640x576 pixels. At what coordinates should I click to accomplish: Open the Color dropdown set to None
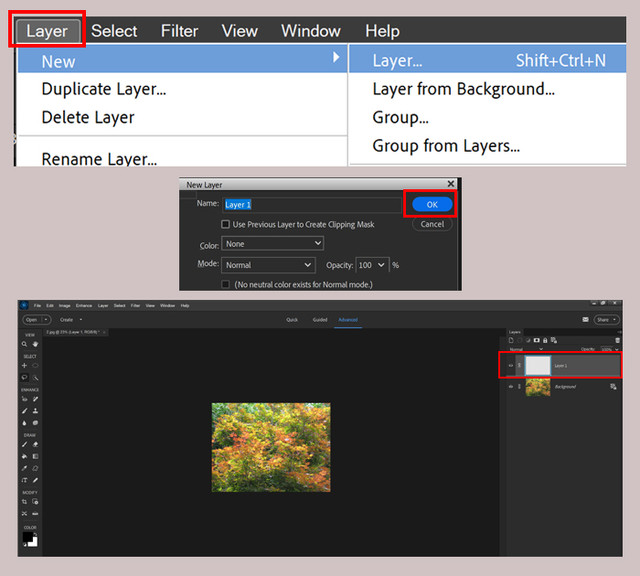[x=273, y=244]
